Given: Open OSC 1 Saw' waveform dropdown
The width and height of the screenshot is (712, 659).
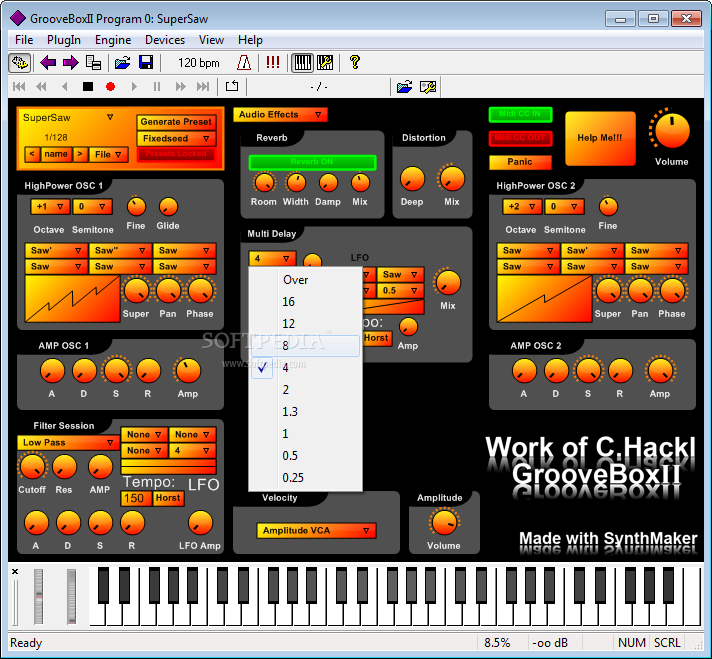Looking at the screenshot, I should pyautogui.click(x=56, y=251).
